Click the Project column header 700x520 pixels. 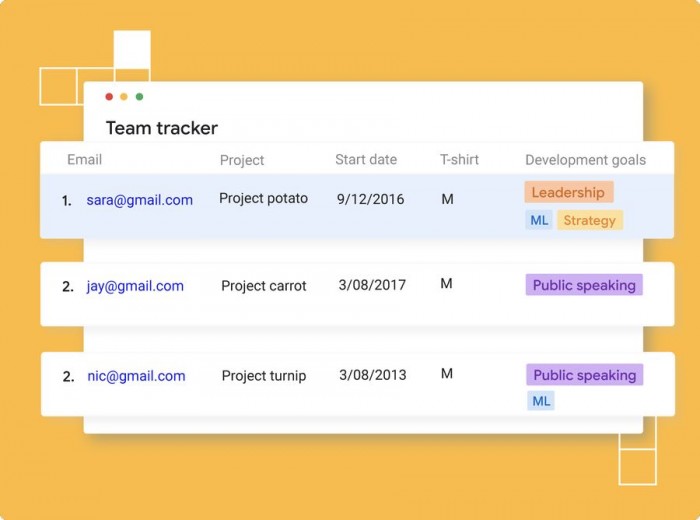[242, 160]
